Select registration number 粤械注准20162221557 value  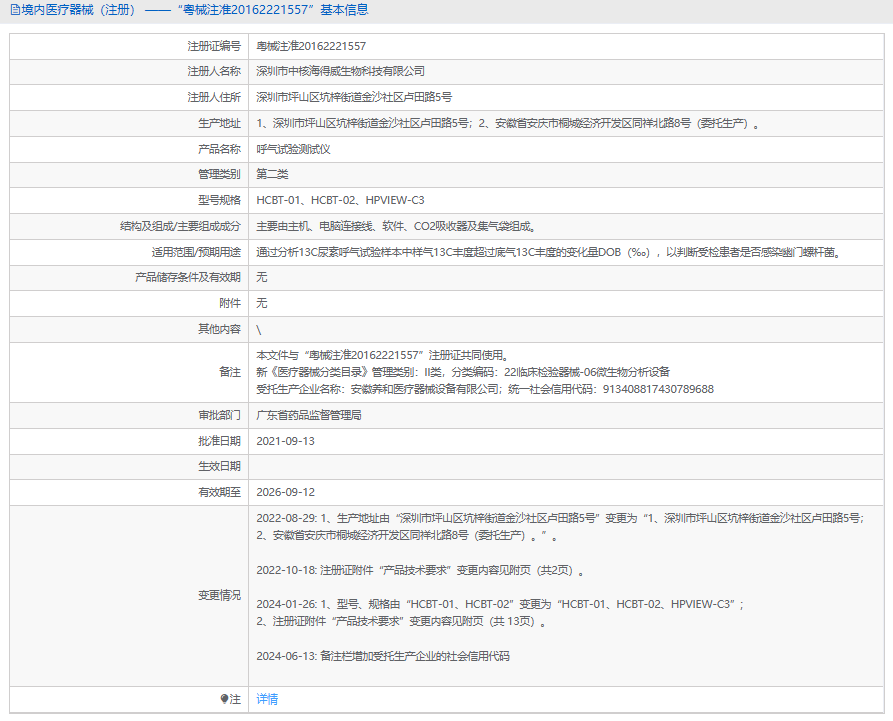[x=311, y=46]
